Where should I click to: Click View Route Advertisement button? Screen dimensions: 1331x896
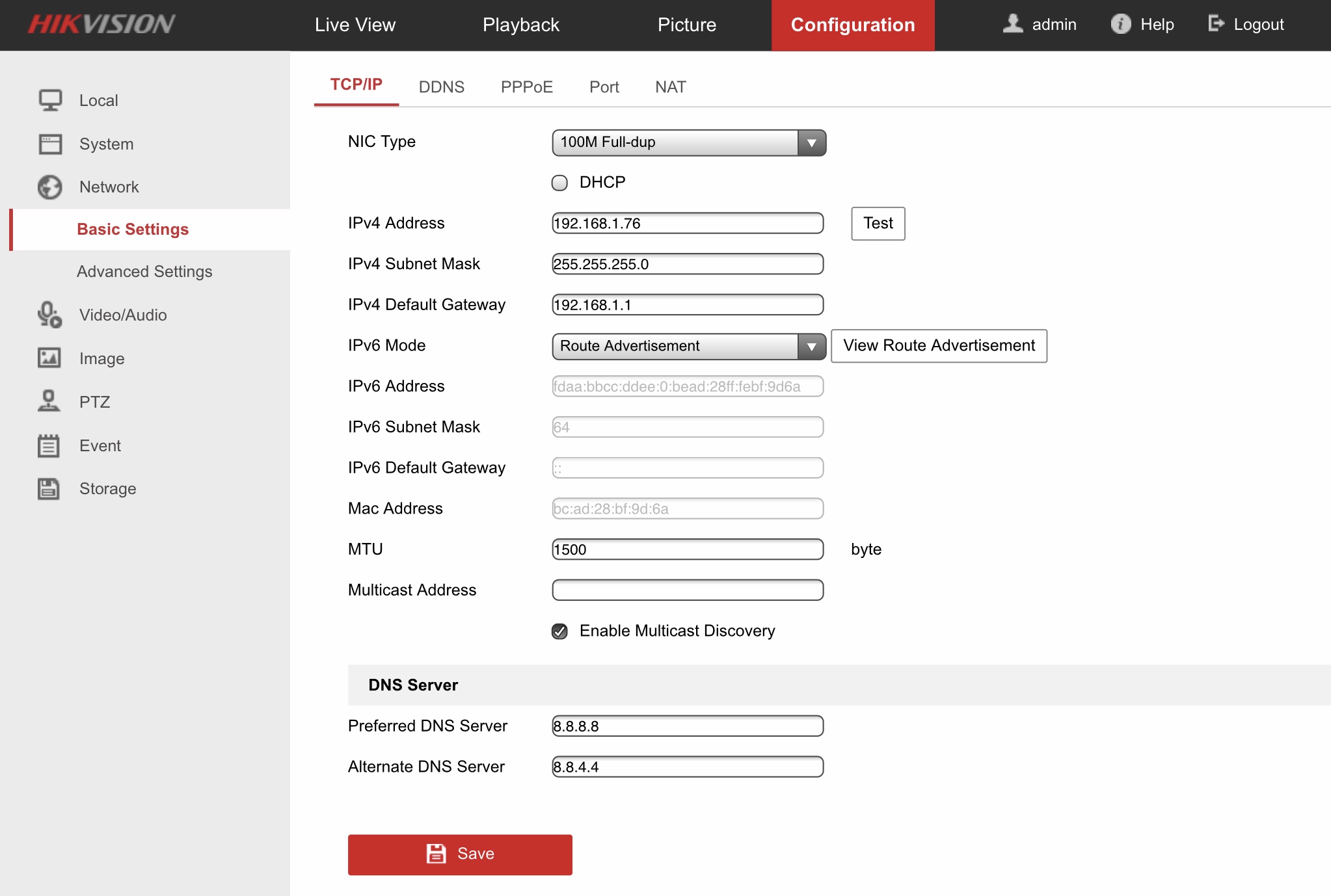click(x=938, y=346)
